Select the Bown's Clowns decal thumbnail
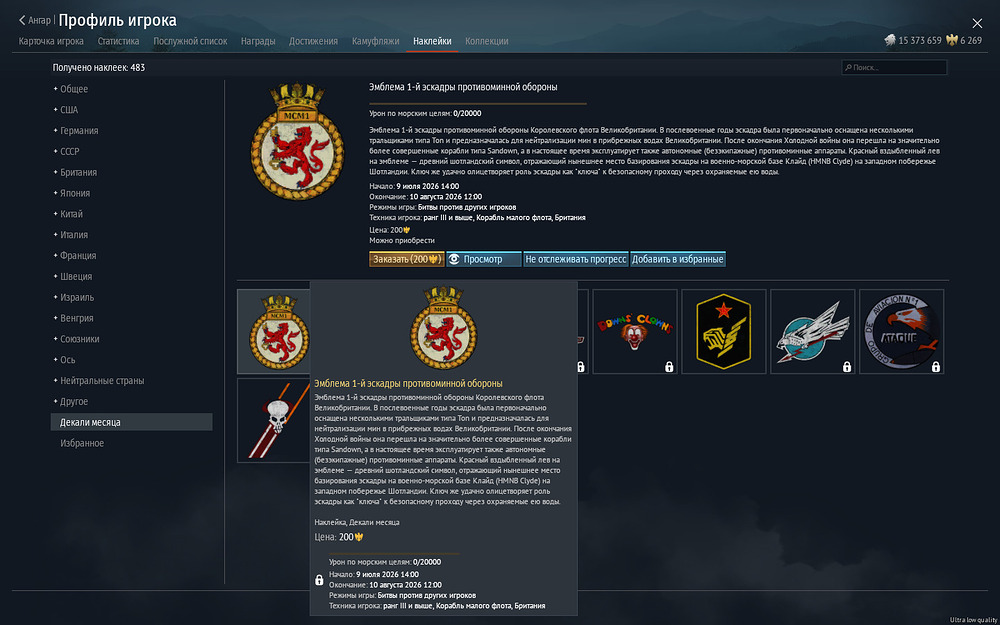 click(x=635, y=332)
